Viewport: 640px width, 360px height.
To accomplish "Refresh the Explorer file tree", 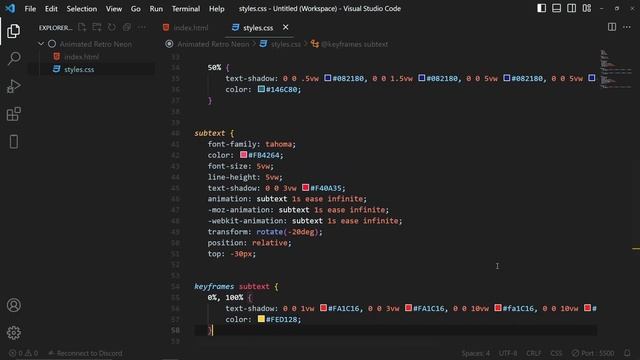I will click(111, 27).
